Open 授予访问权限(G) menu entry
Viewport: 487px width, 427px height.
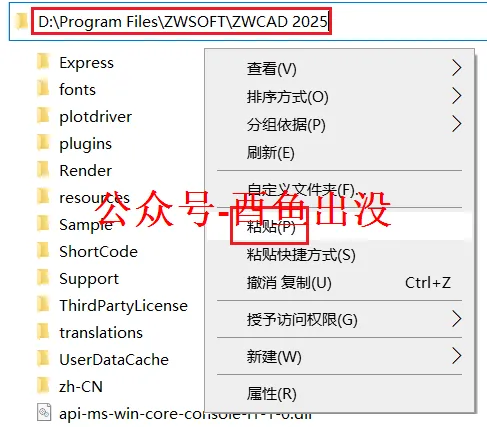(x=339, y=320)
